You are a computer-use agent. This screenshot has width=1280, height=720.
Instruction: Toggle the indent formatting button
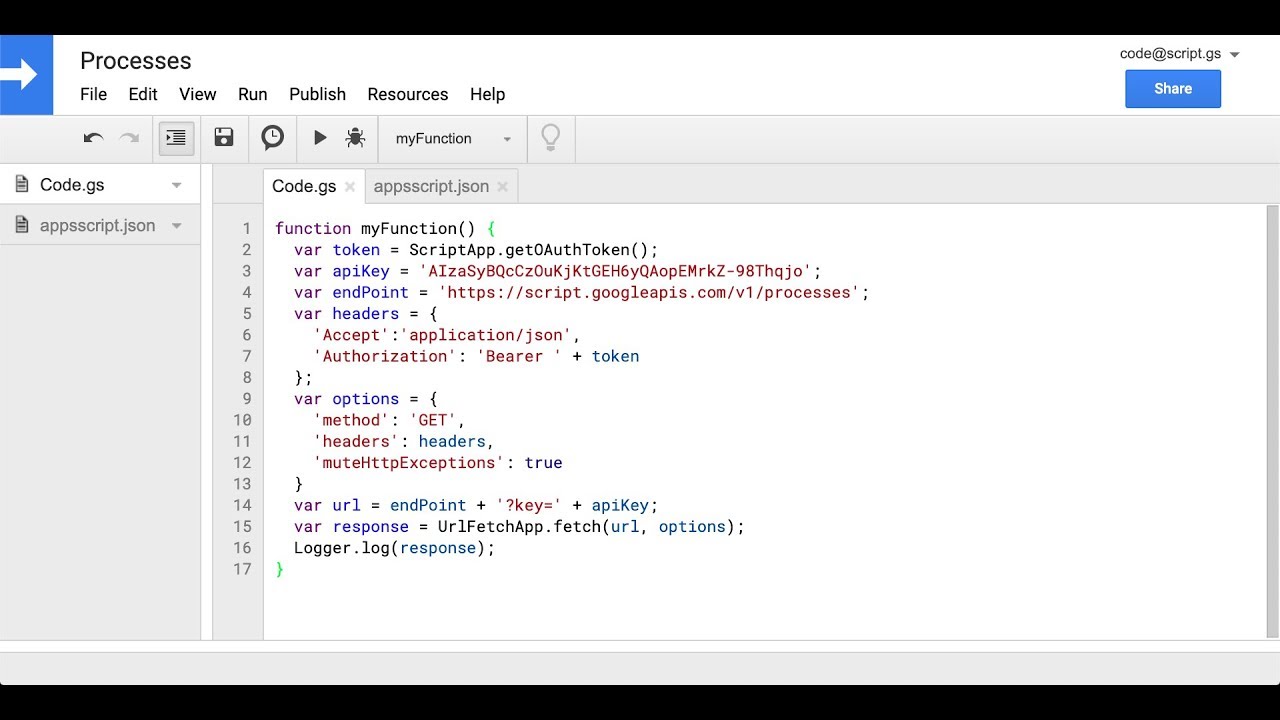point(176,138)
